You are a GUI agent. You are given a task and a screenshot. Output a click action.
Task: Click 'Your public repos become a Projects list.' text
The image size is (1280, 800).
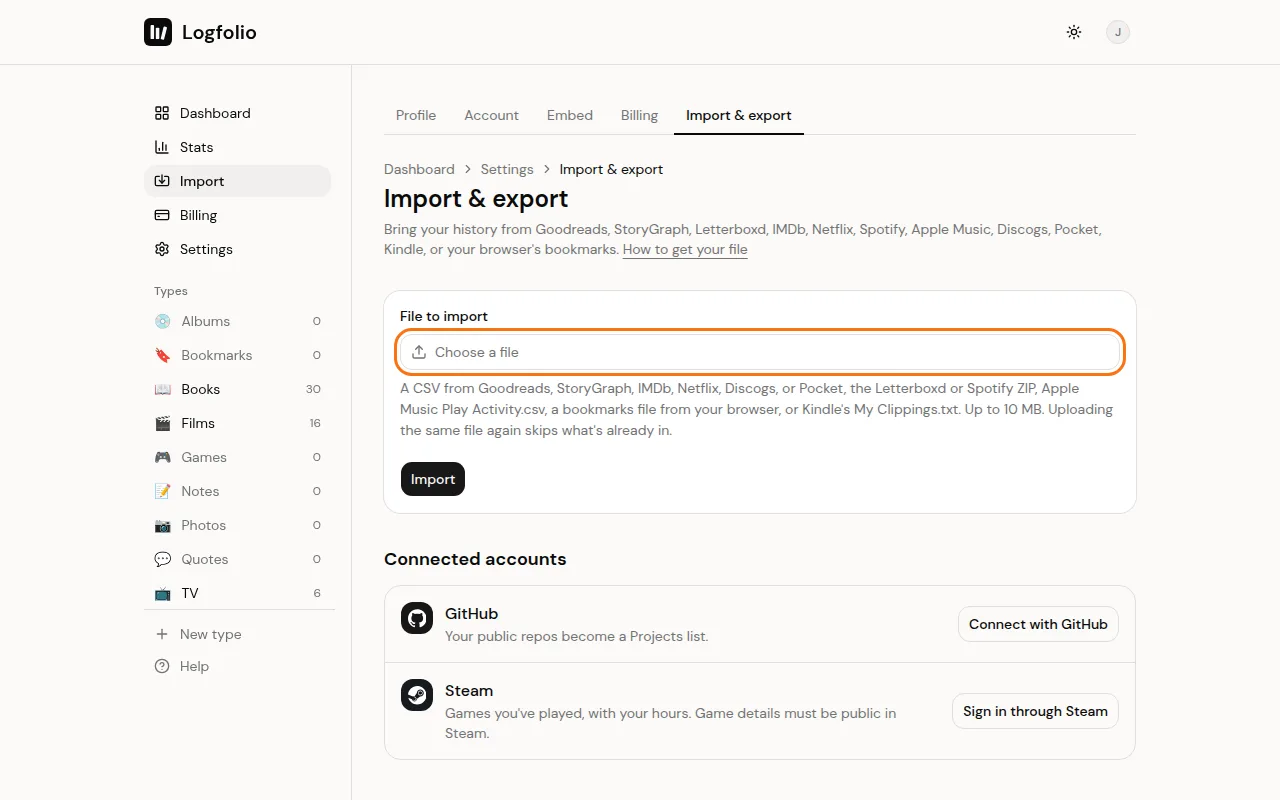576,636
